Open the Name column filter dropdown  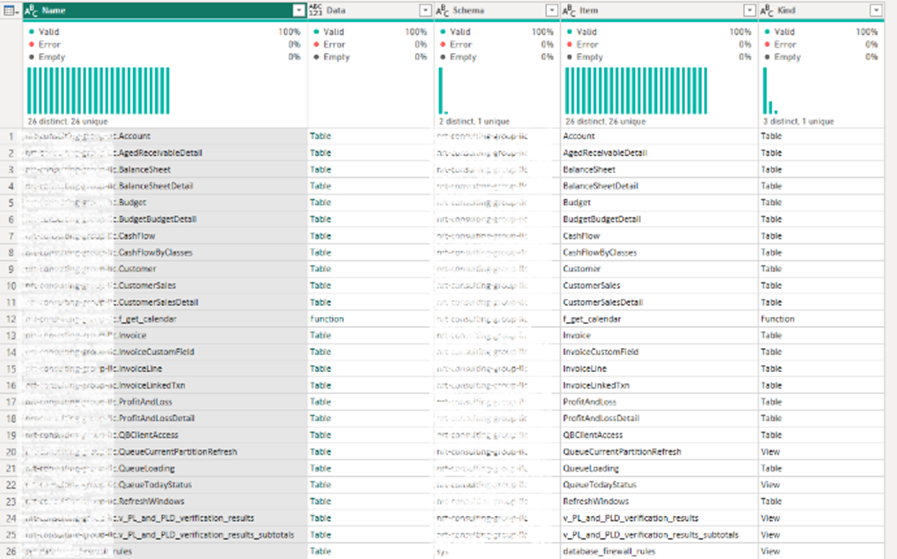pyautogui.click(x=298, y=10)
